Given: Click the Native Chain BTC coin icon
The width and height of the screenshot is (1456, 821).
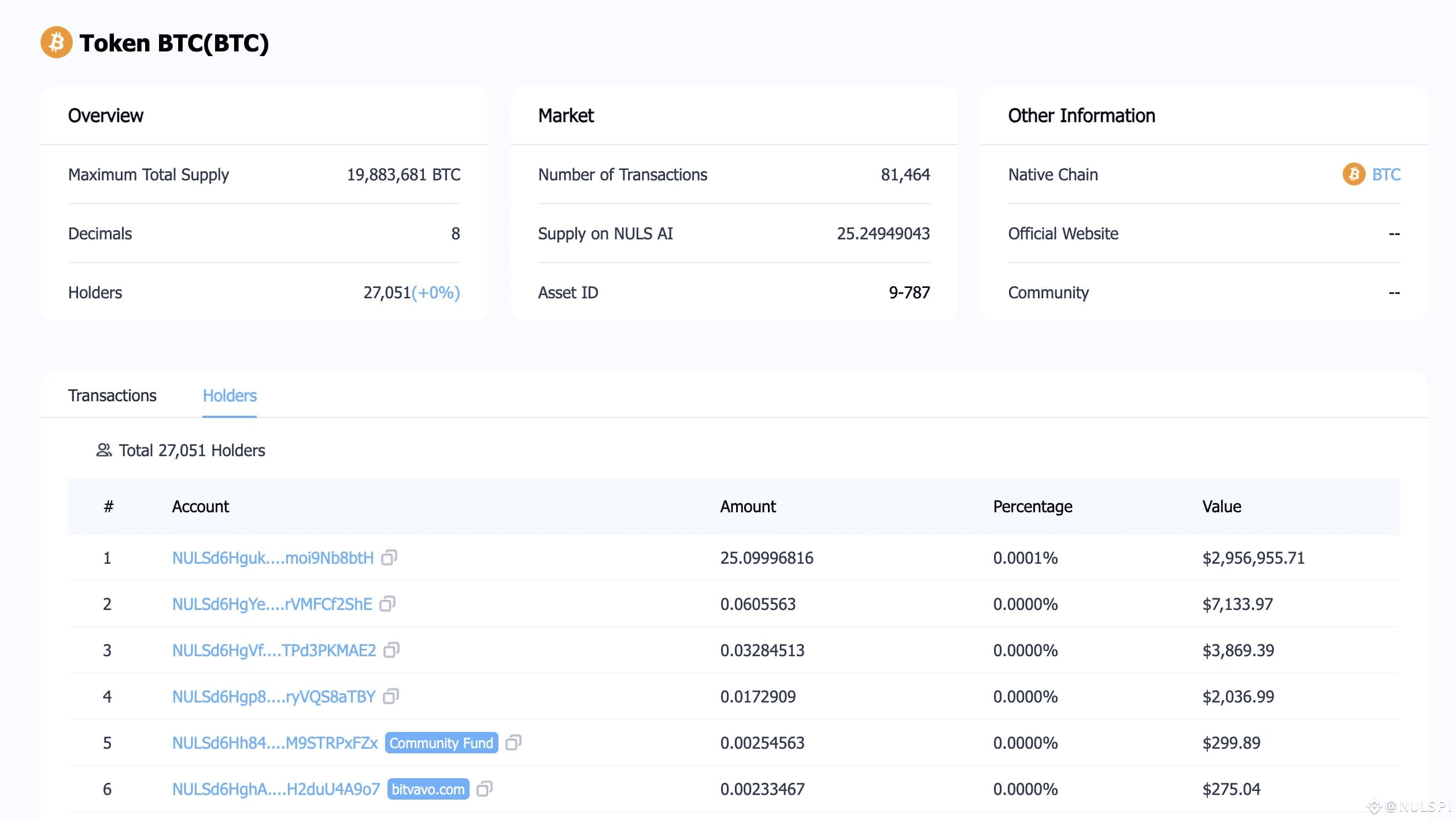Looking at the screenshot, I should click(1353, 174).
